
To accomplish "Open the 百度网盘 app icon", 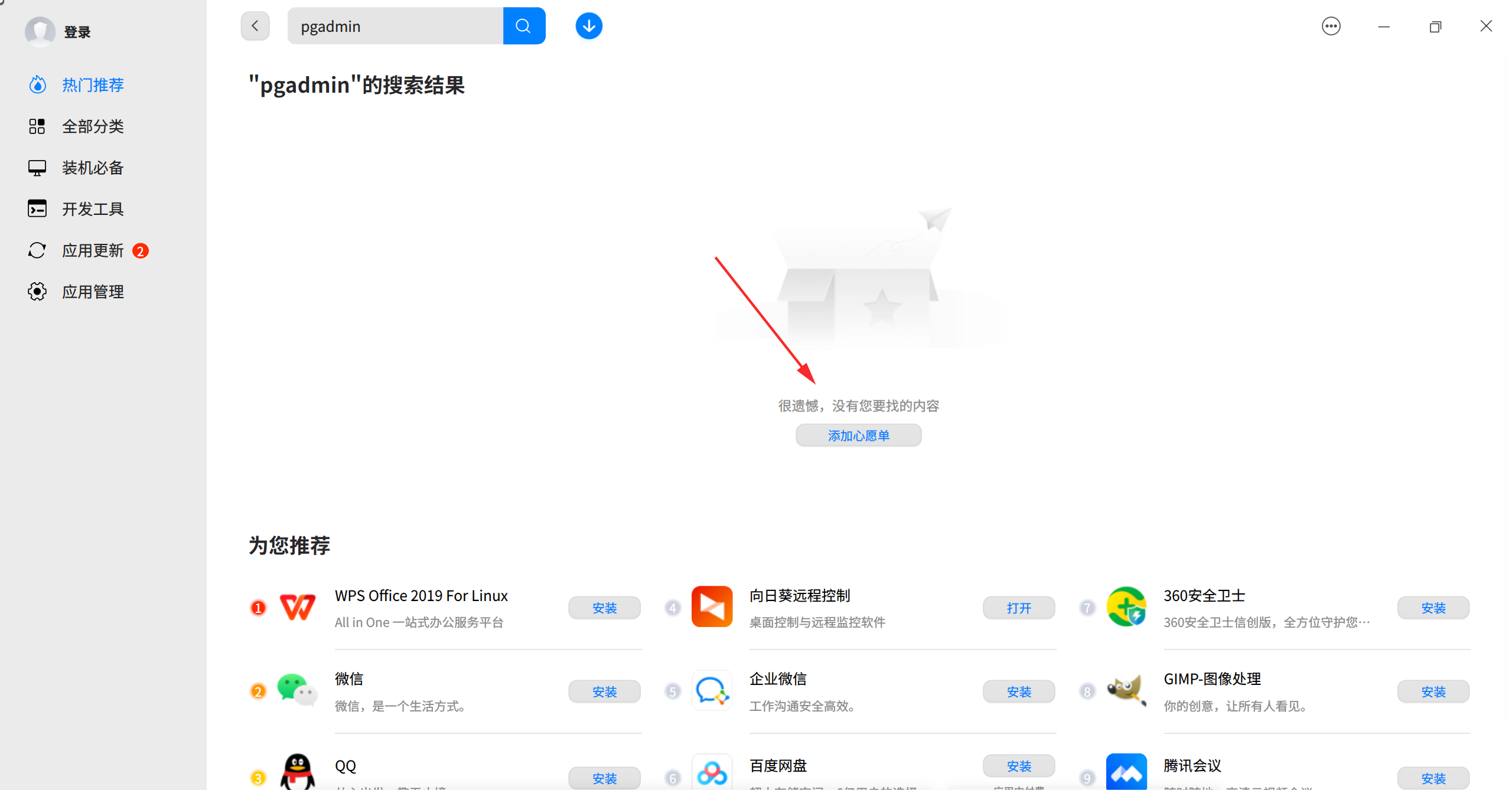I will point(712,772).
